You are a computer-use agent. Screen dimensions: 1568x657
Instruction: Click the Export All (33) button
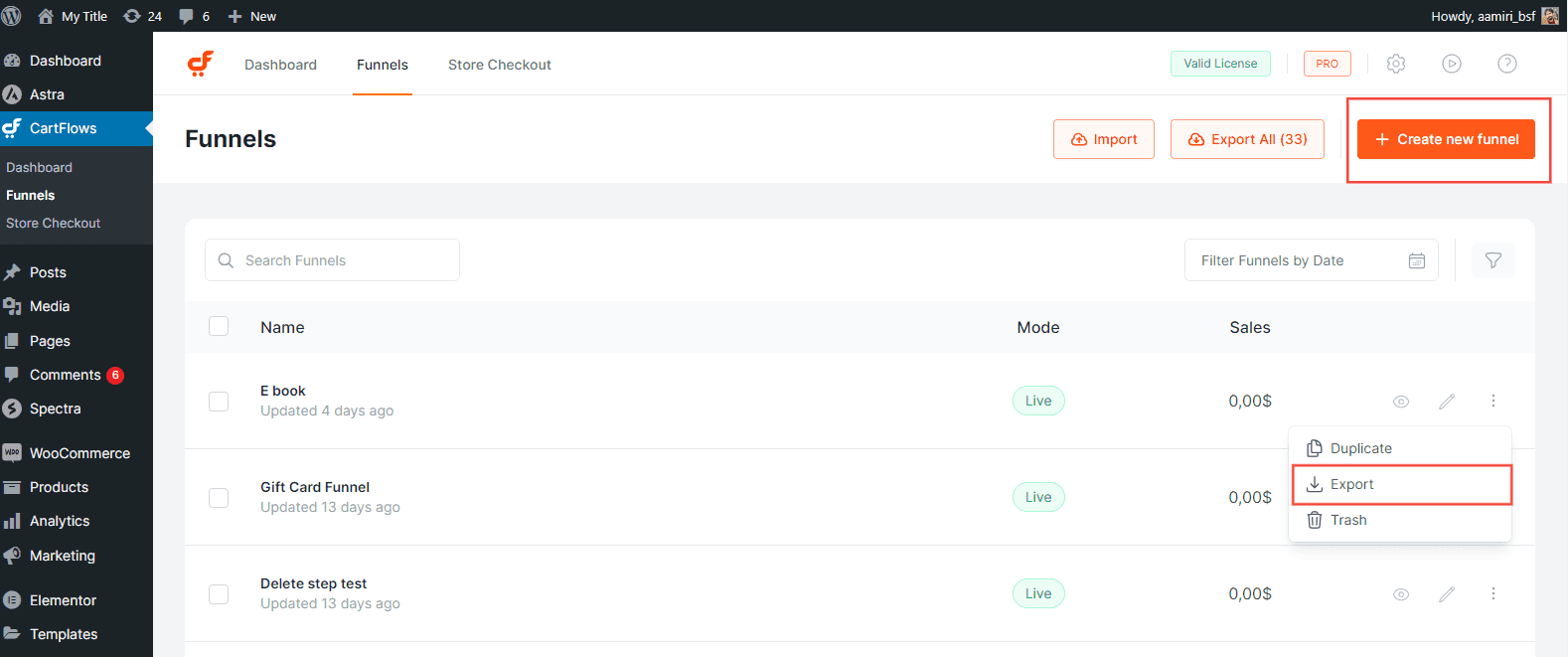click(1247, 139)
